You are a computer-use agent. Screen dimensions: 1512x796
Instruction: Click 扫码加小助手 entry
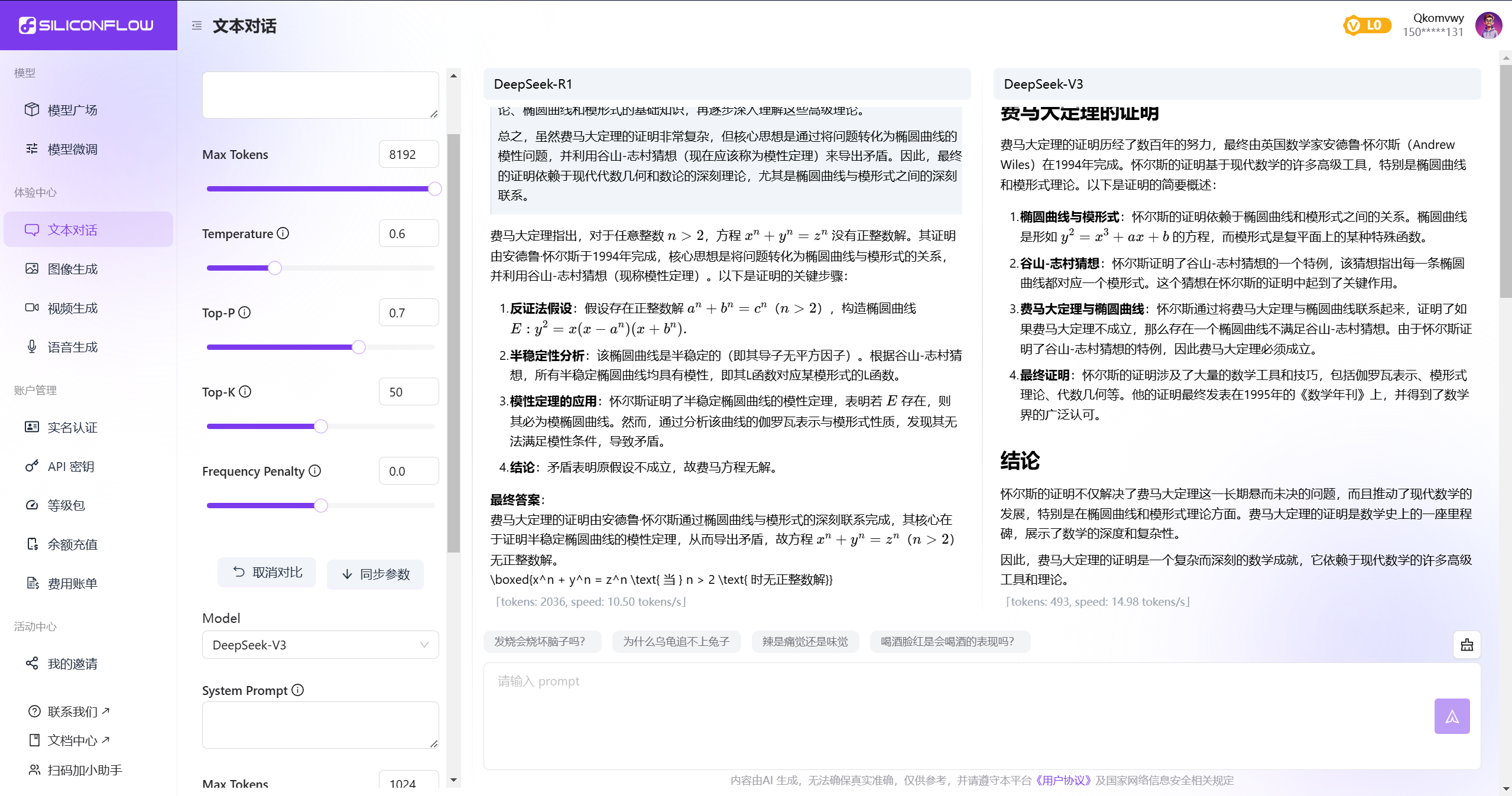pyautogui.click(x=75, y=770)
